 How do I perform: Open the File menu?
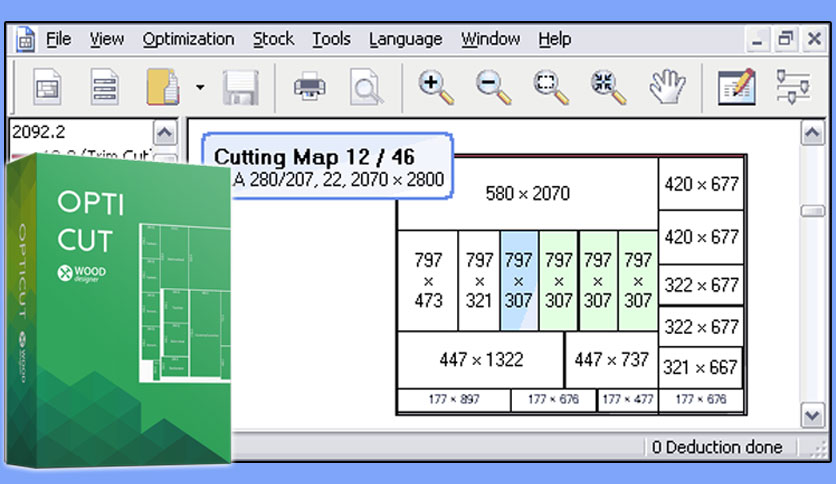tap(58, 39)
